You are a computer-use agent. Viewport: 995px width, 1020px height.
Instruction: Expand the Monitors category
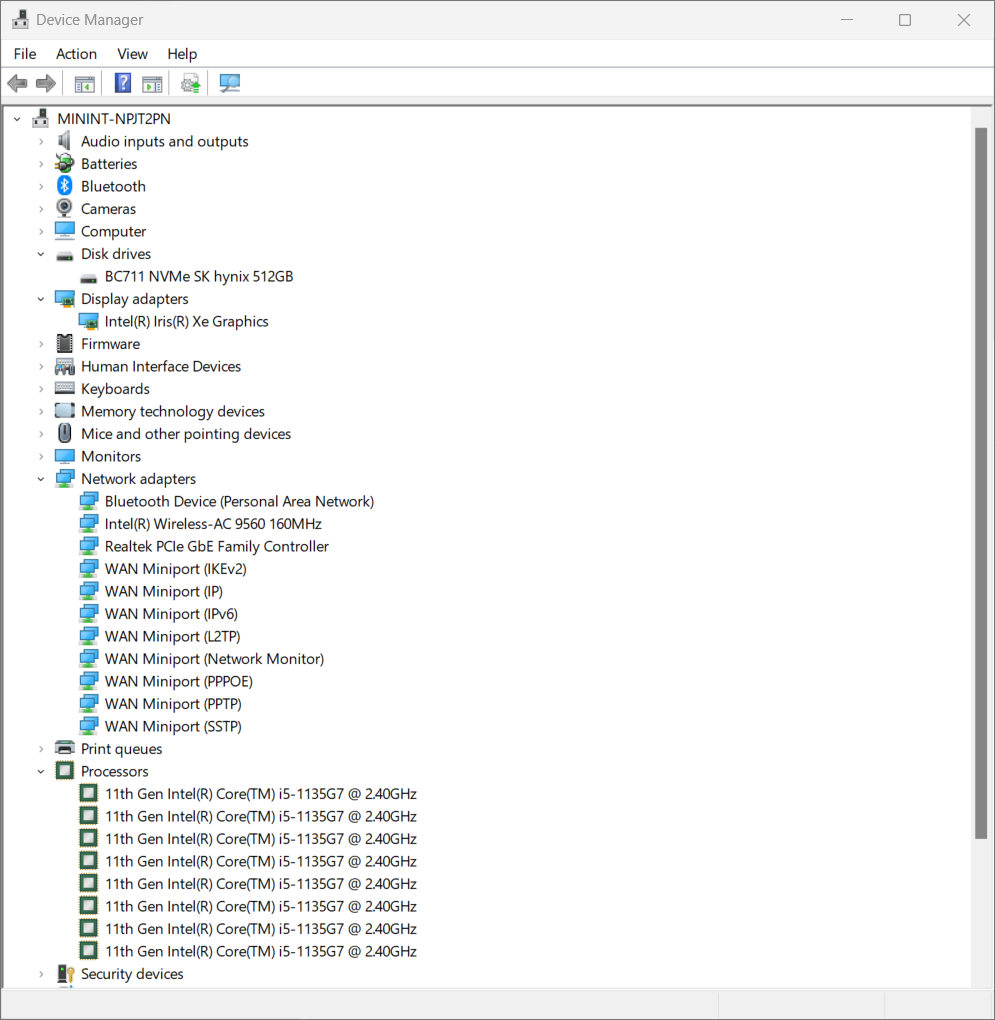point(41,456)
